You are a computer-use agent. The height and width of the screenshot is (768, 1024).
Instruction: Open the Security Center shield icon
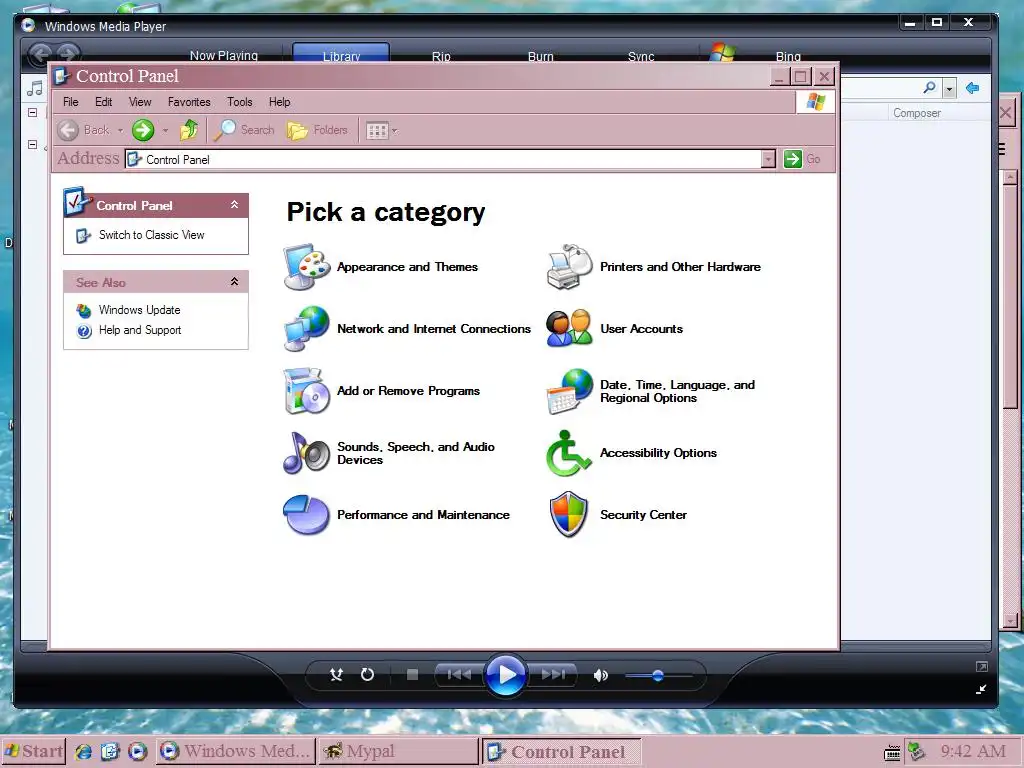point(569,515)
